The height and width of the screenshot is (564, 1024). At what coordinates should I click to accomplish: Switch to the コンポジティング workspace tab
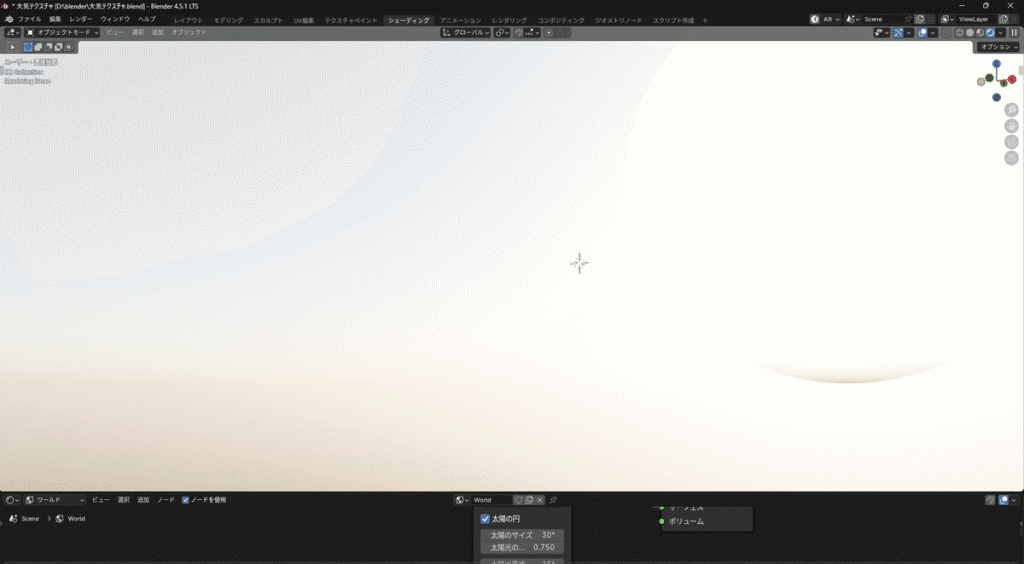(561, 20)
